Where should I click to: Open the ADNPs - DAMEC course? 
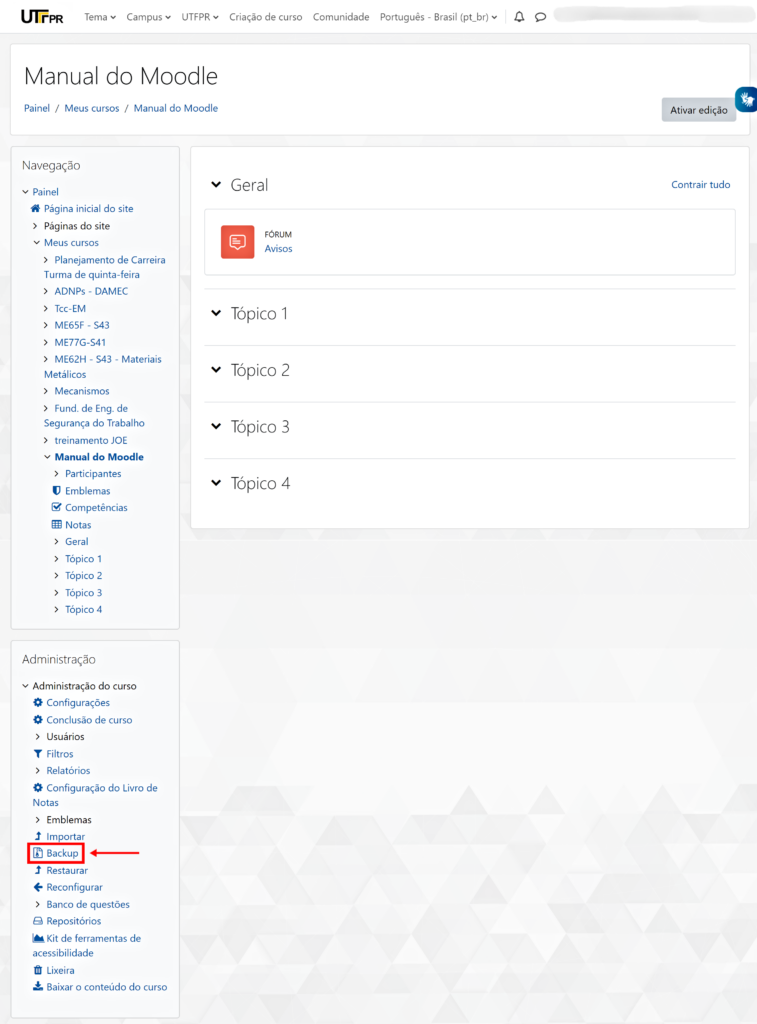point(91,291)
